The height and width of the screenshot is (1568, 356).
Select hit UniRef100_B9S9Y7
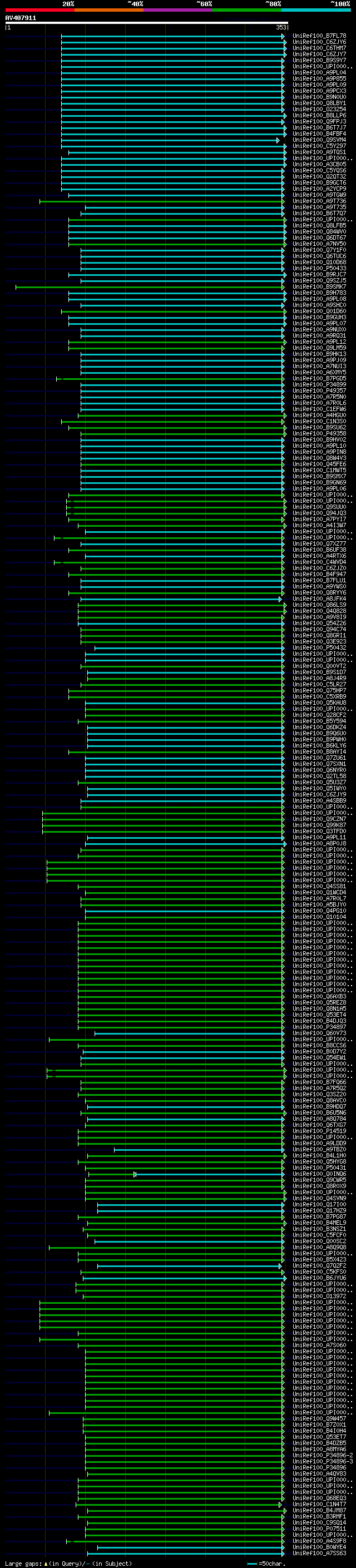[319, 60]
